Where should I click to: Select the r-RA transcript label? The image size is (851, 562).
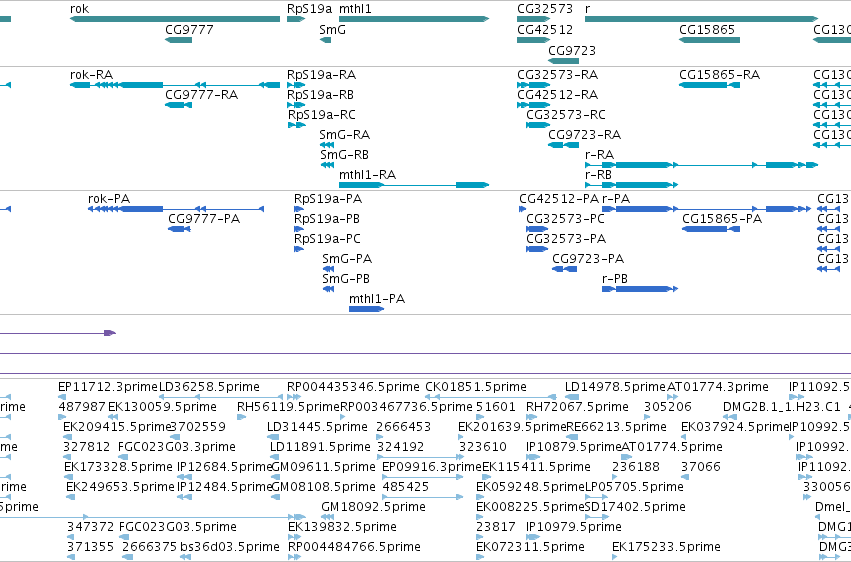click(x=600, y=155)
